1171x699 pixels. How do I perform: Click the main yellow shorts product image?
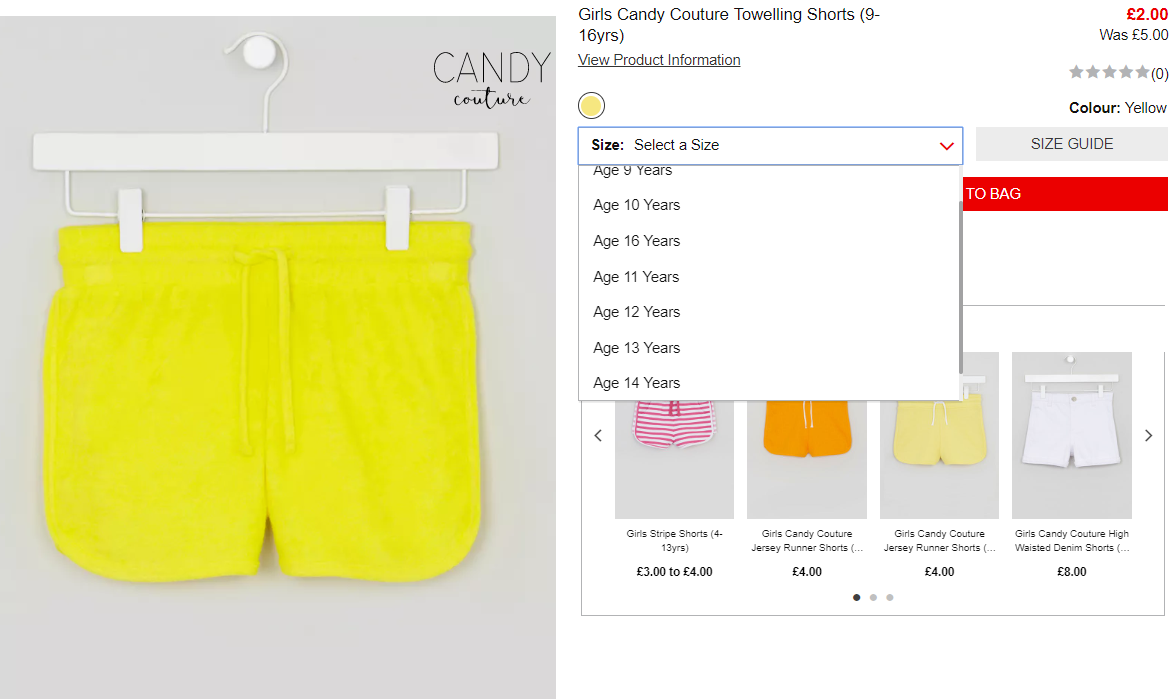click(x=277, y=357)
